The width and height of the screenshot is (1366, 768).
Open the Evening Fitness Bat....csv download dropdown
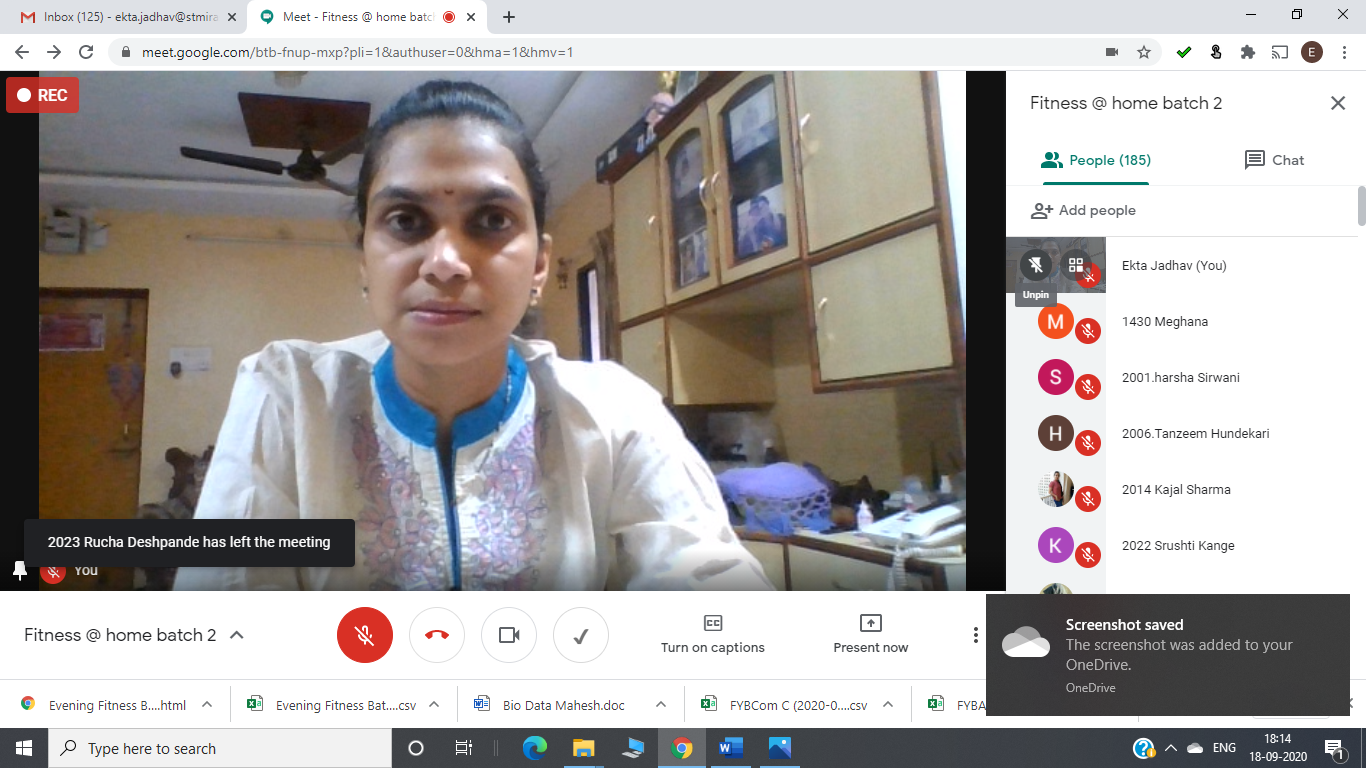click(x=432, y=704)
